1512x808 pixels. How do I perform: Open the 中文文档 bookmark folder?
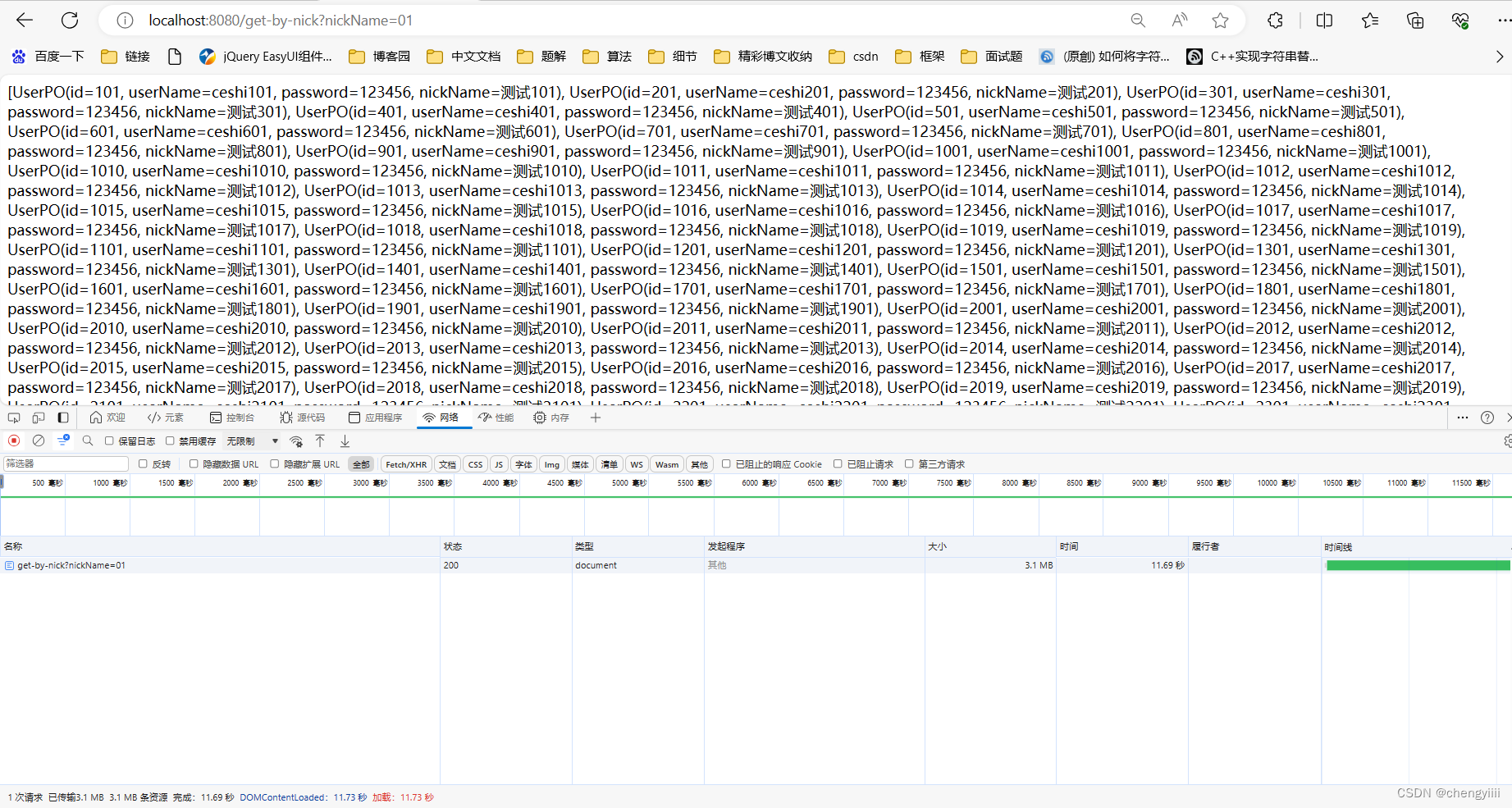click(x=464, y=57)
